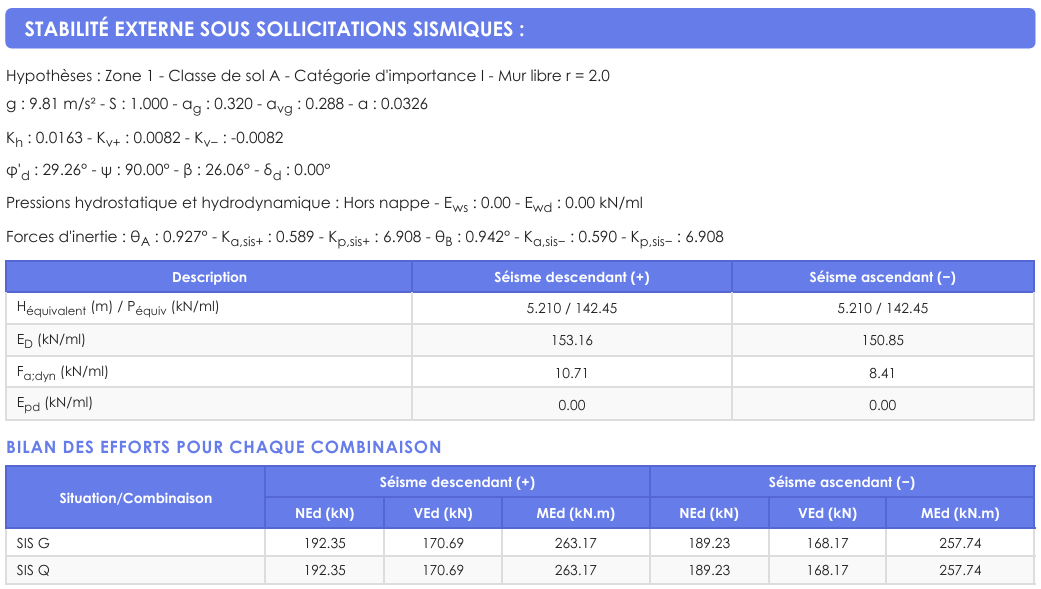This screenshot has height=589, width=1041.
Task: Click Epd value 0.00 under Séisme ascendant
Action: [x=882, y=405]
